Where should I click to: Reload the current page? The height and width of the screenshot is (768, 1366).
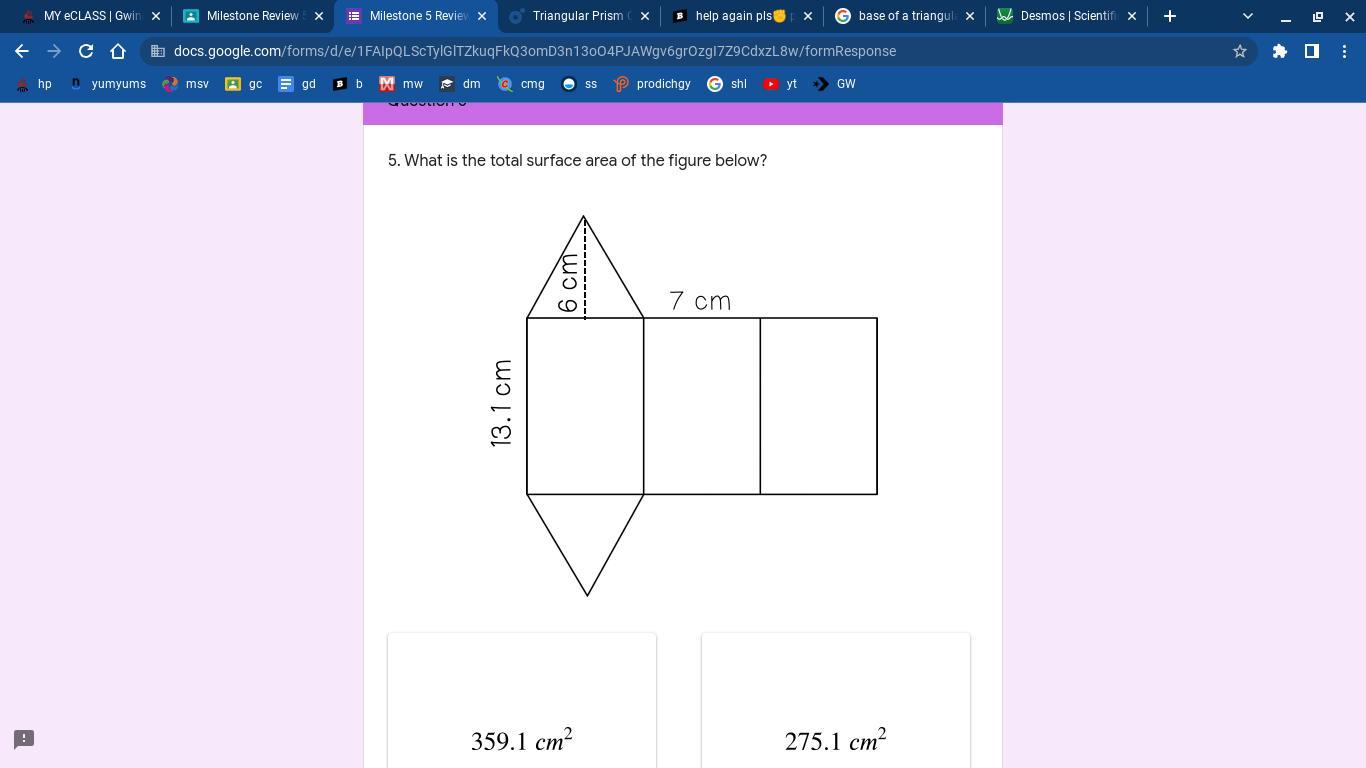point(86,51)
